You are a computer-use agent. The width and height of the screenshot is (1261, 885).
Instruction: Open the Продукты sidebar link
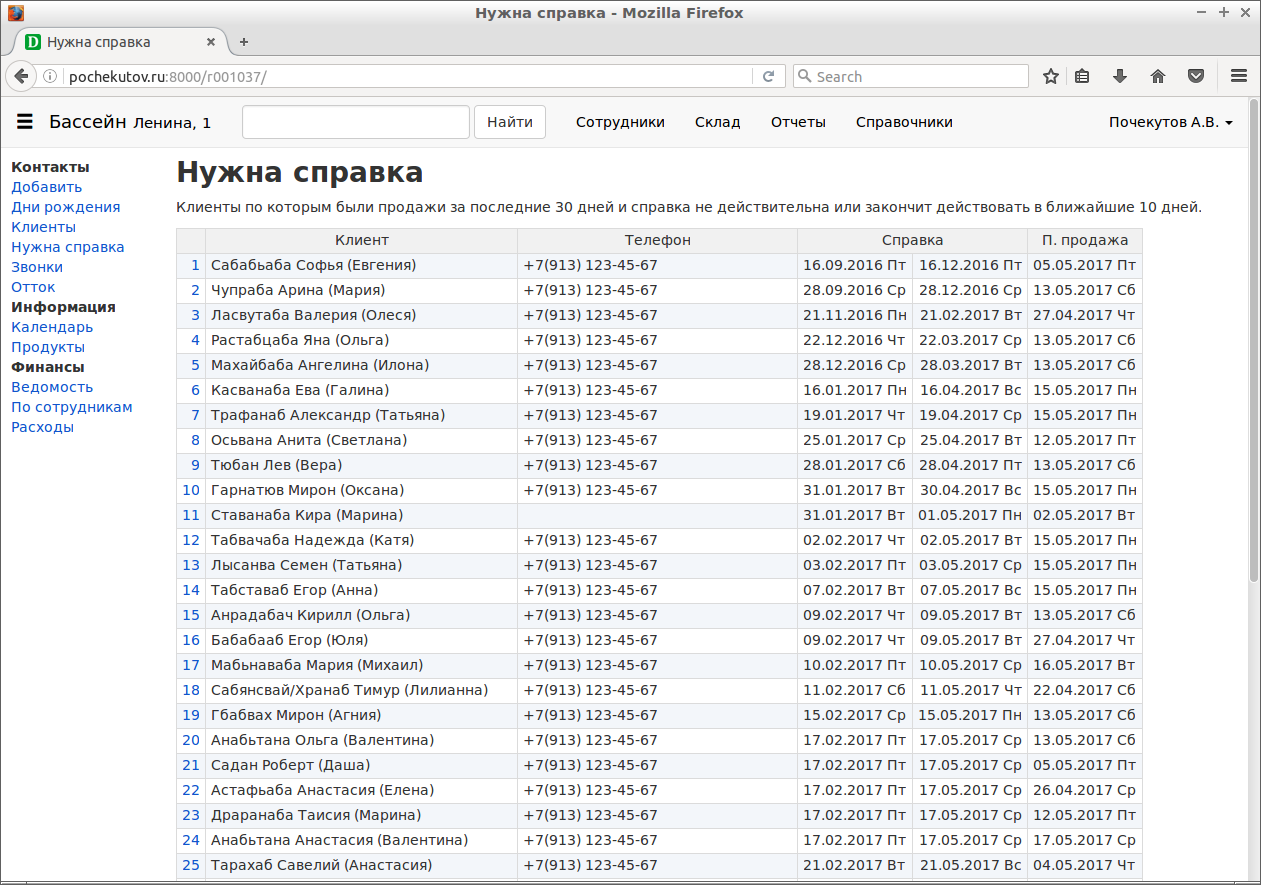point(48,347)
